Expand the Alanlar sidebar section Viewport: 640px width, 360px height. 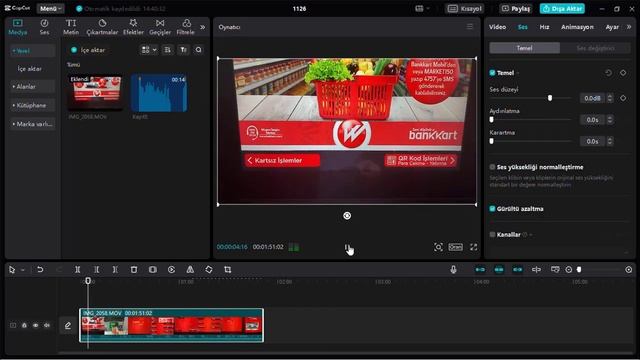pyautogui.click(x=32, y=87)
